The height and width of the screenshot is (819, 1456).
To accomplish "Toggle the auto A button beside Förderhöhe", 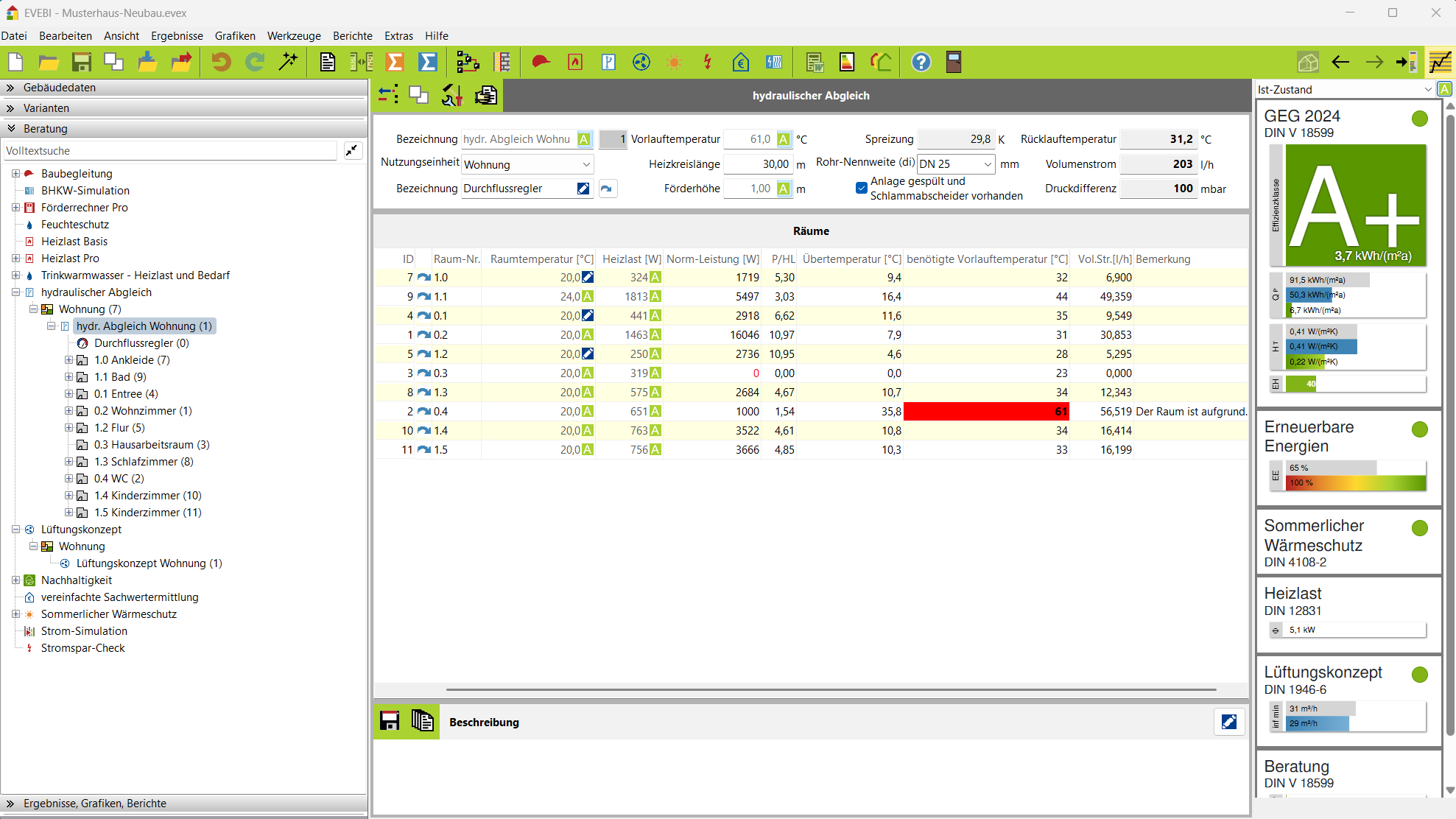I will 784,189.
